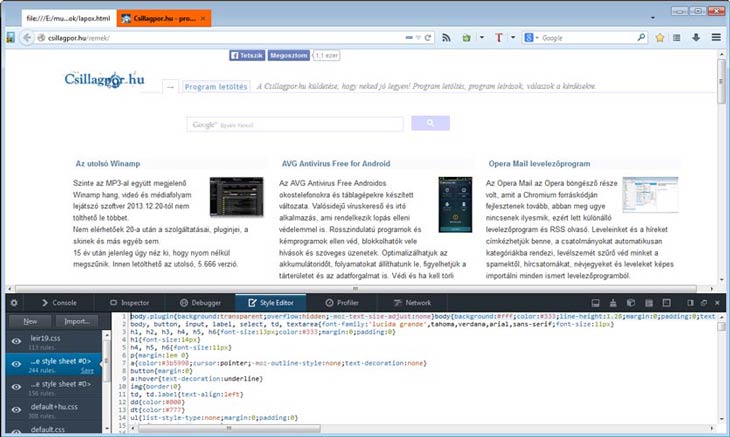
Task: Open the list all tabs dropdown
Action: pyautogui.click(x=653, y=18)
